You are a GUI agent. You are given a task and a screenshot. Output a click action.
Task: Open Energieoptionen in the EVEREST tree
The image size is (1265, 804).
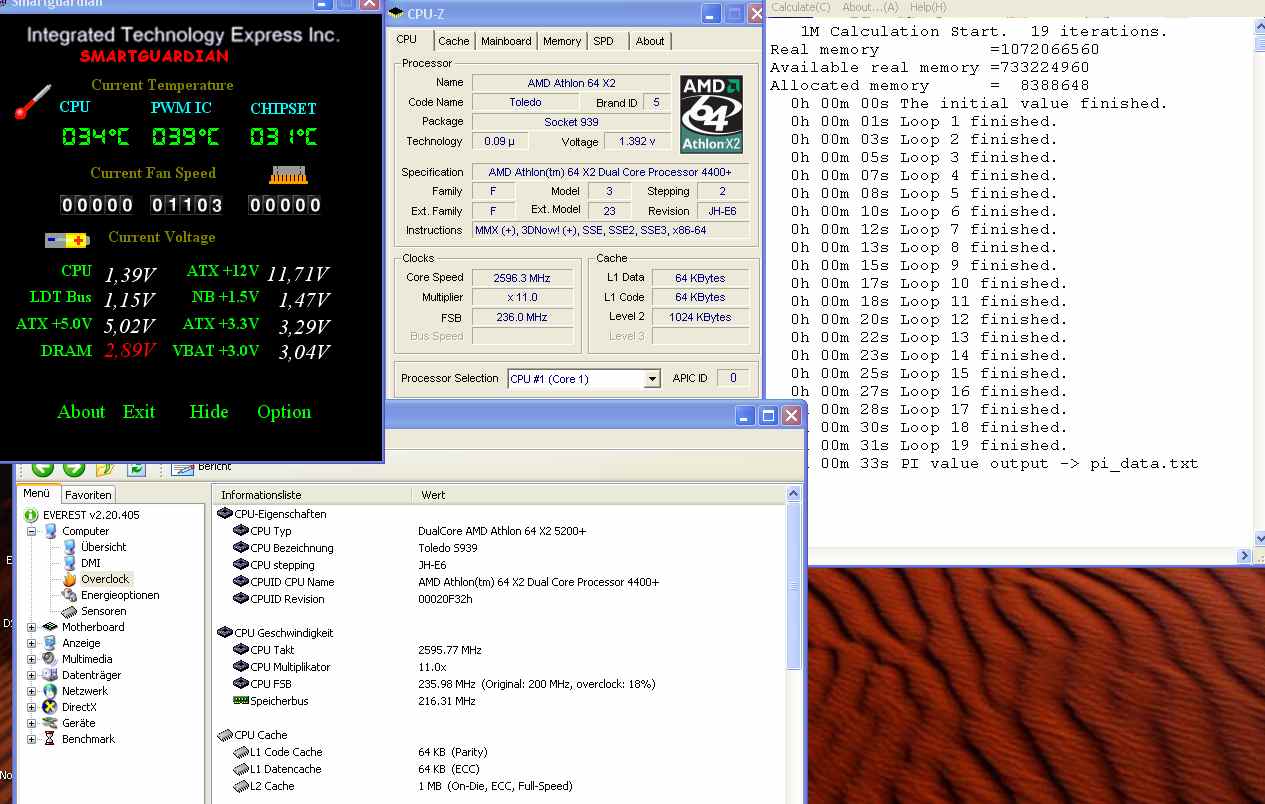pyautogui.click(x=120, y=595)
